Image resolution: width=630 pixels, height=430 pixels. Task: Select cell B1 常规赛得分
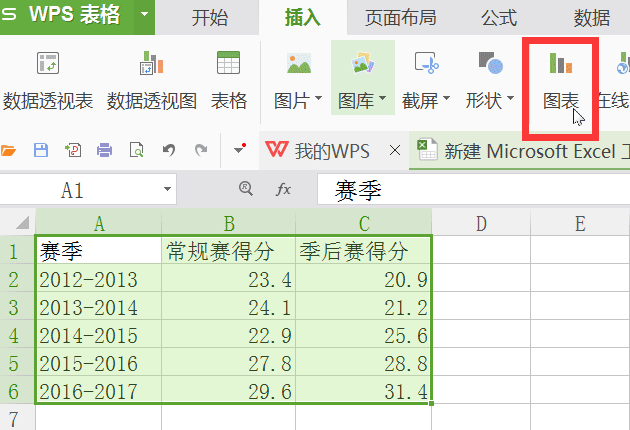tap(229, 251)
